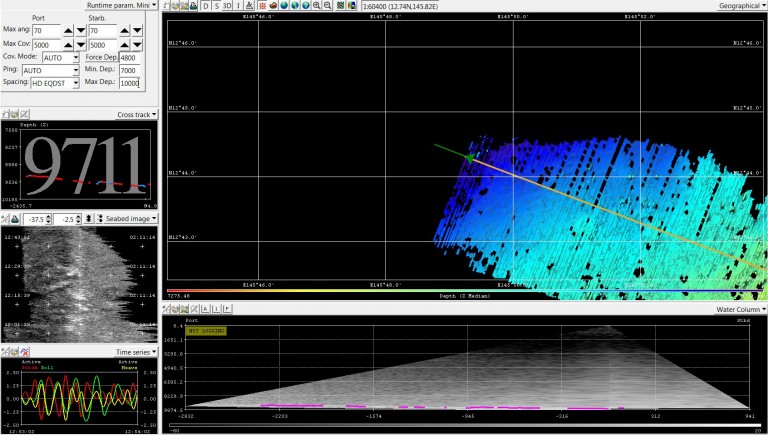Click the printer-like icon in Time series toolbar

pos(15,352)
